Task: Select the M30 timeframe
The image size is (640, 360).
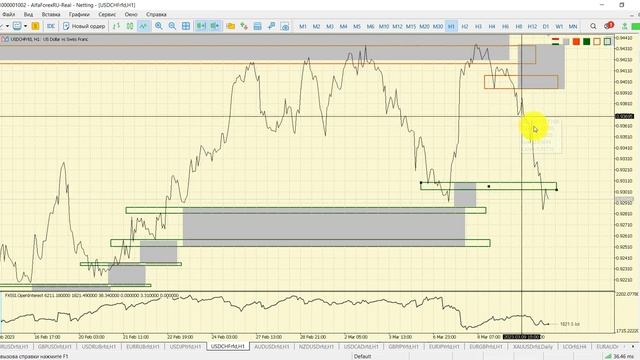Action: [438, 26]
